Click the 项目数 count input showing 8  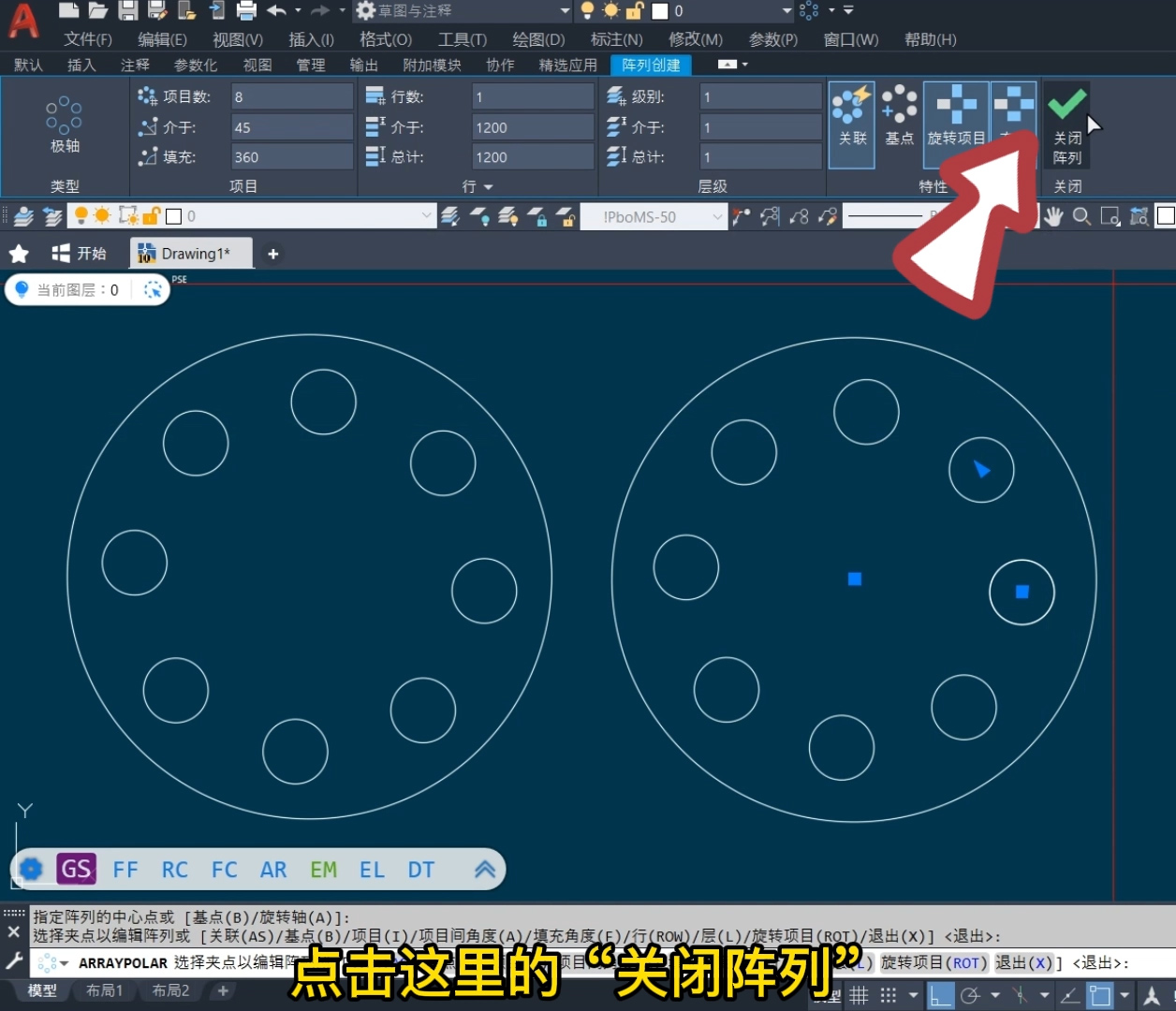(x=291, y=95)
